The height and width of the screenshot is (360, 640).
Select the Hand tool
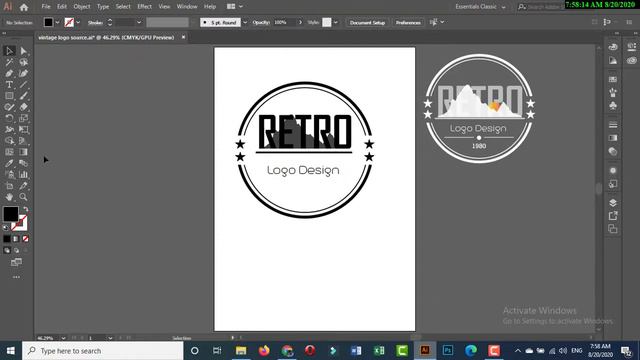[x=9, y=197]
